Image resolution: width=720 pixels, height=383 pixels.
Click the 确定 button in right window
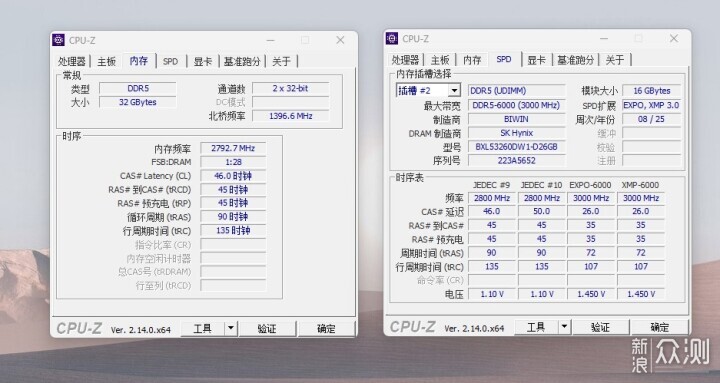(x=659, y=327)
